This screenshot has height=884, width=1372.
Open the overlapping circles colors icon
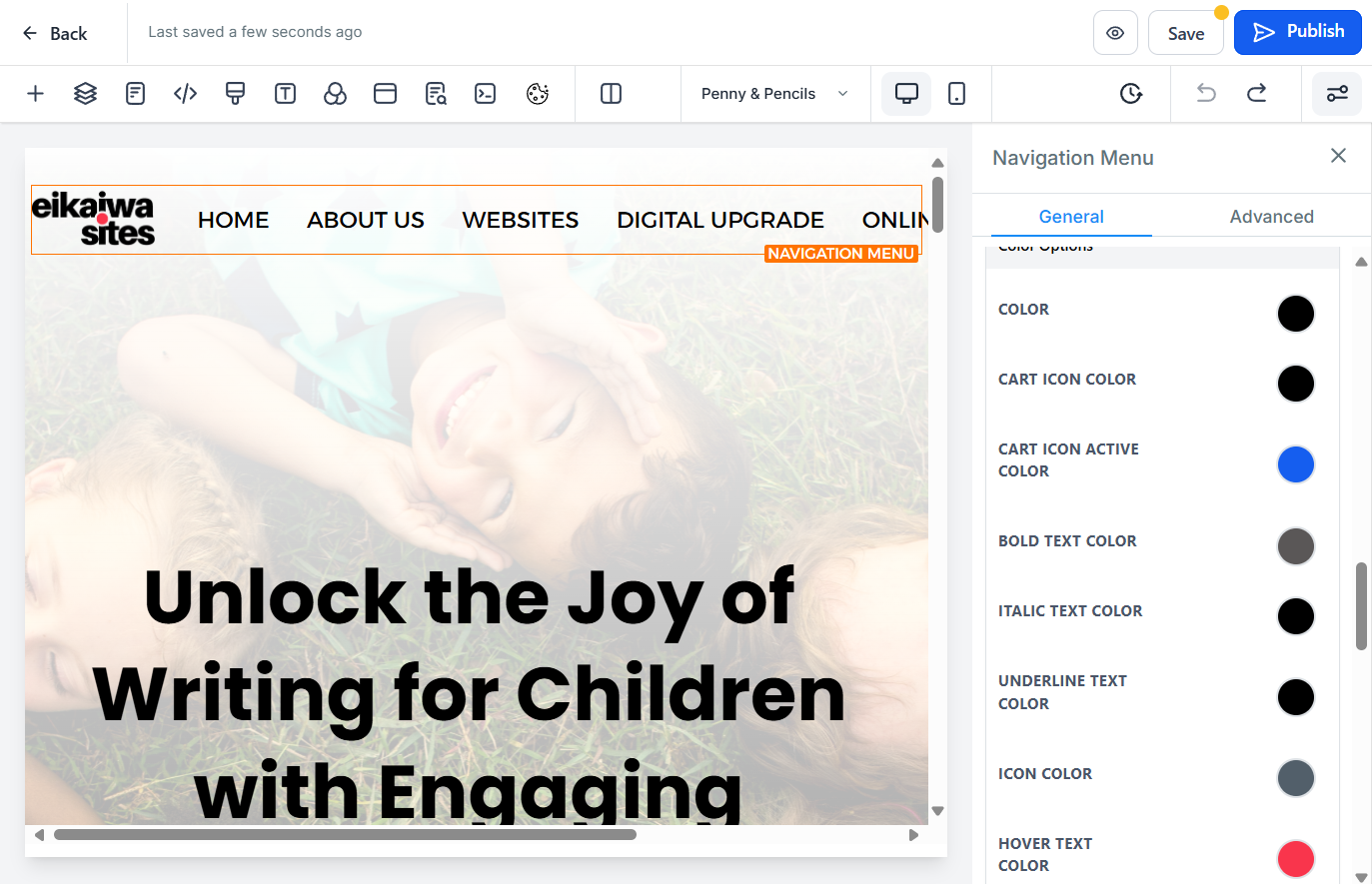335,94
